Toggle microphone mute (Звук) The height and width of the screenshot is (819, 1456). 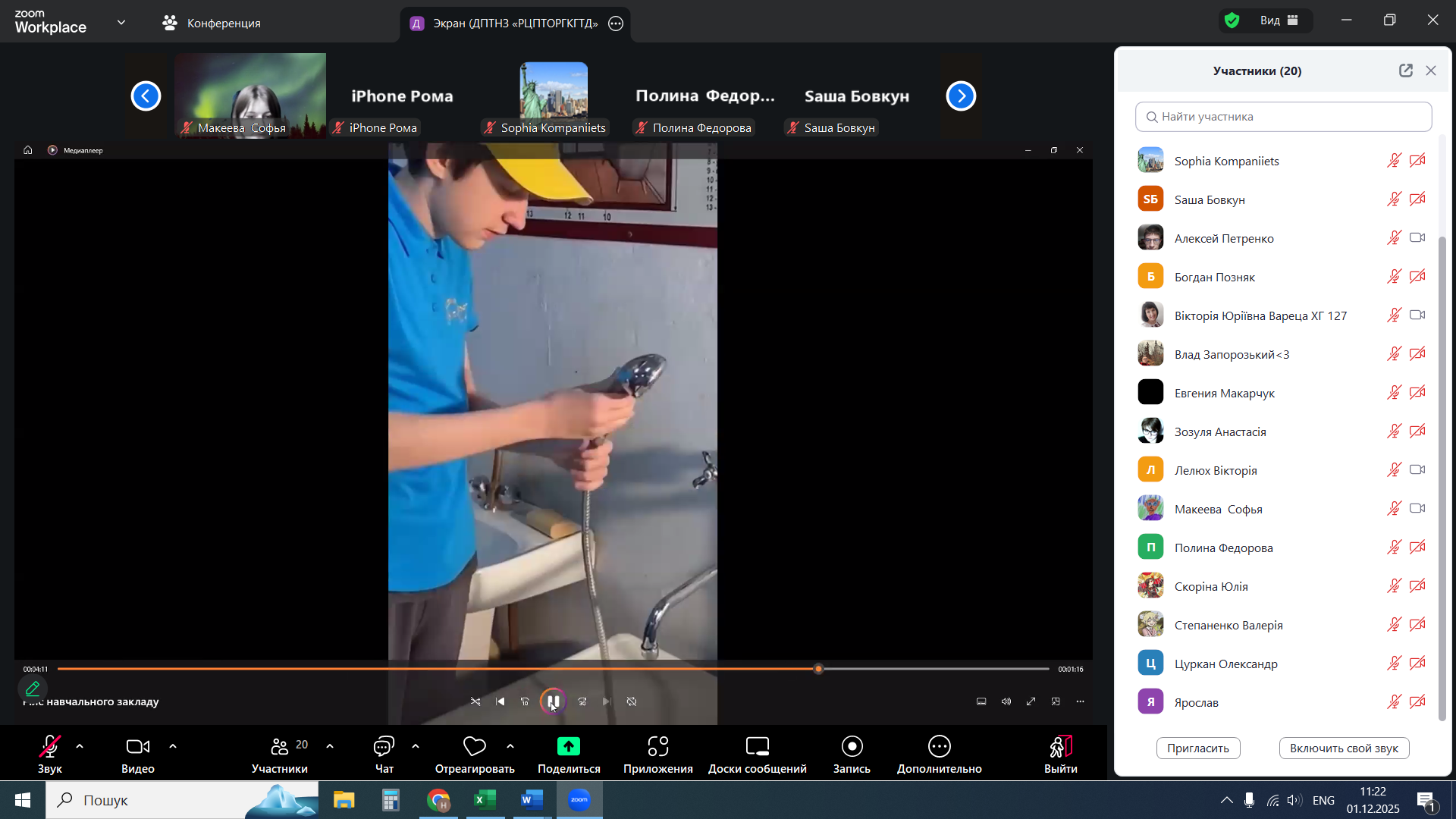tap(50, 747)
